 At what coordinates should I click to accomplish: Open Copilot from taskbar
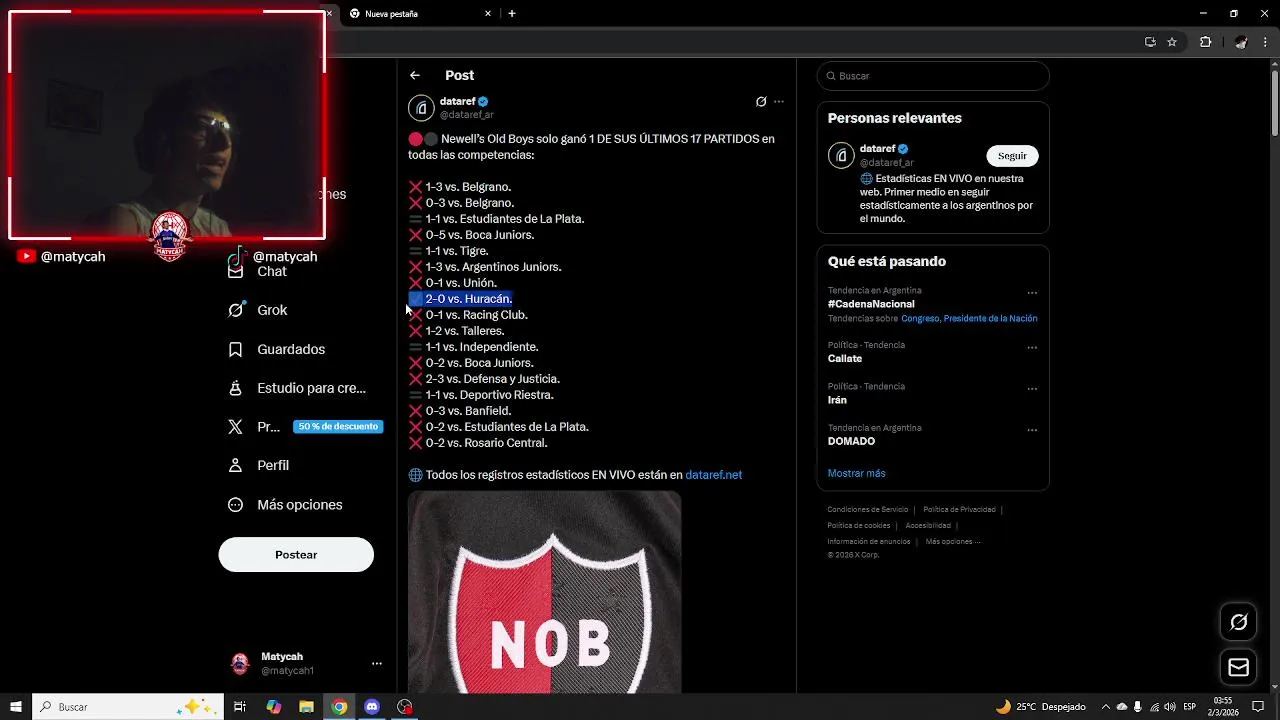274,707
